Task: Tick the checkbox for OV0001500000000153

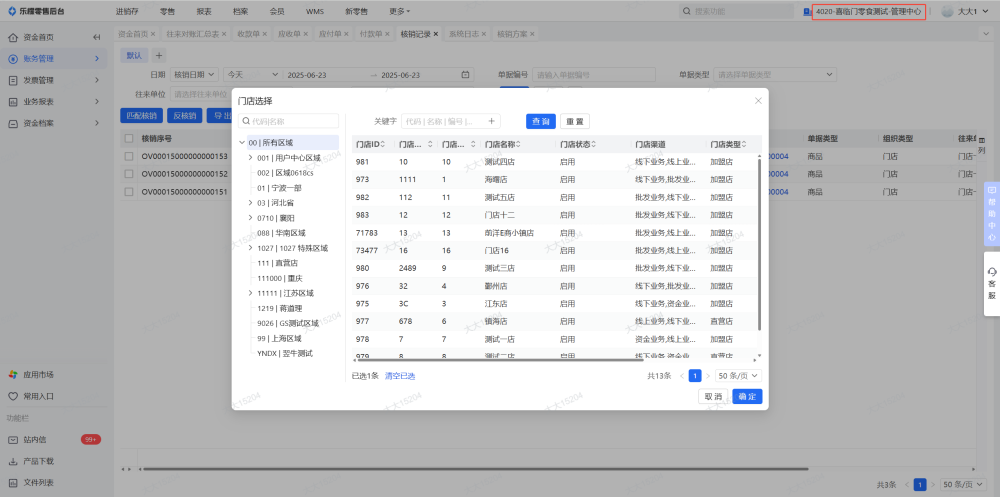Action: click(x=129, y=157)
